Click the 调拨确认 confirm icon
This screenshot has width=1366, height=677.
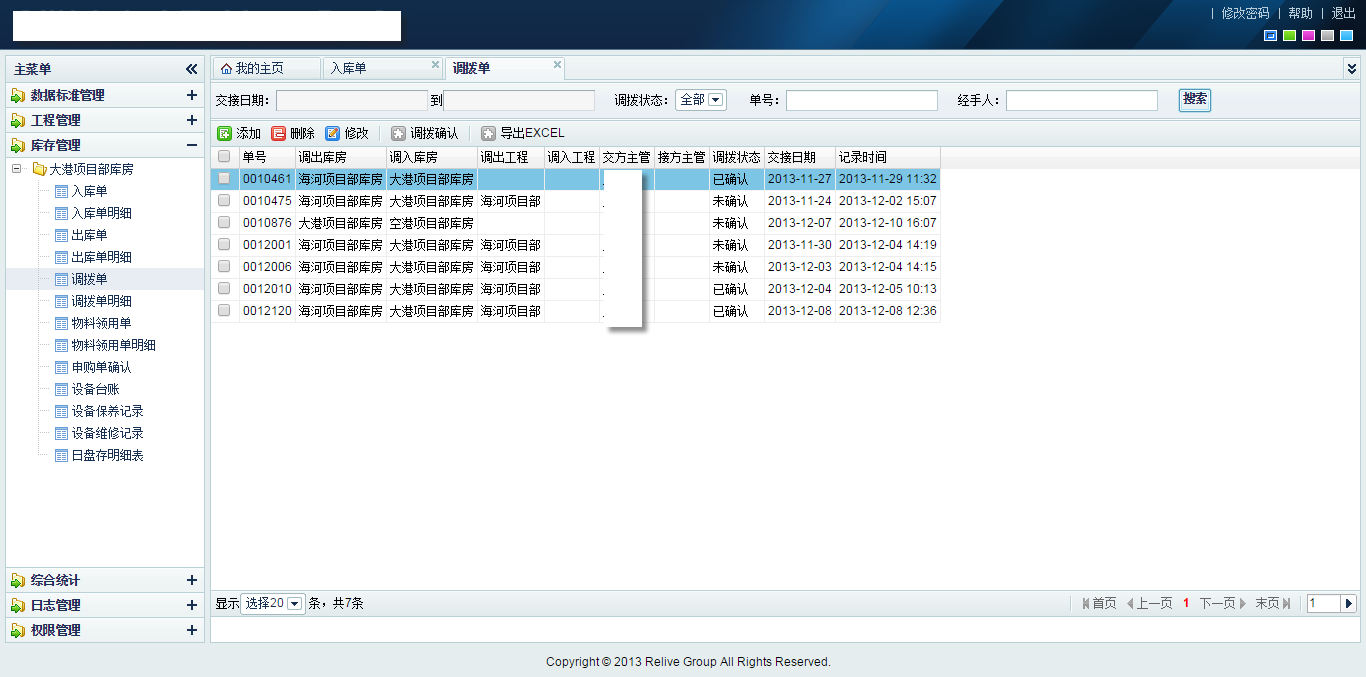(x=399, y=133)
